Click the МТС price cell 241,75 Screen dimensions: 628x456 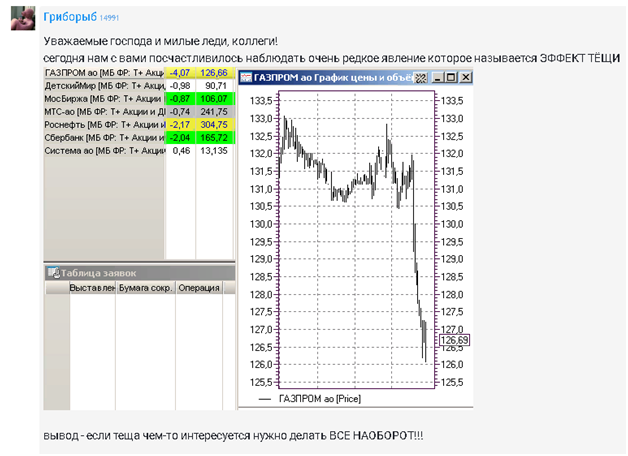(214, 112)
